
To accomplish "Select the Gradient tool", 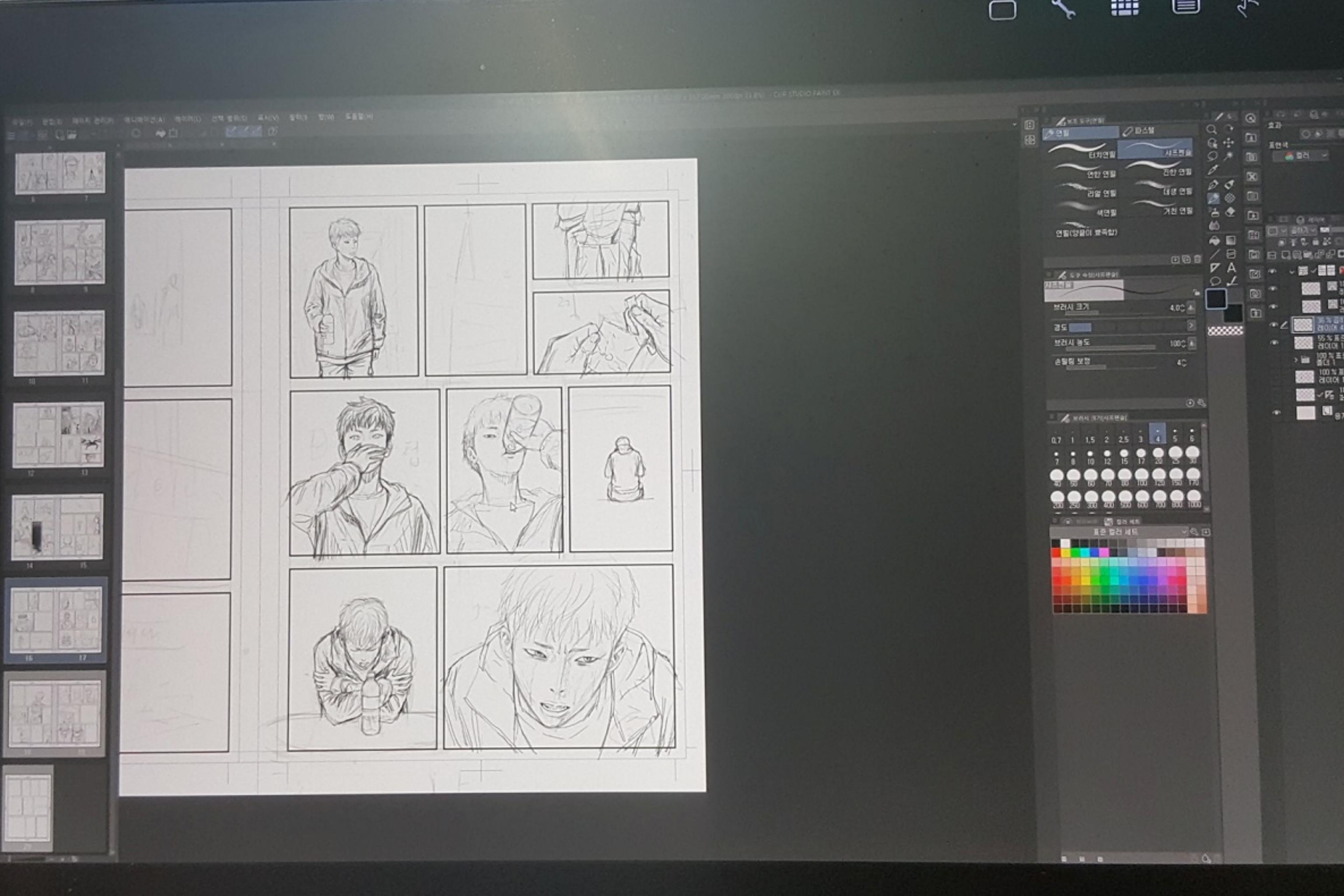I will (x=1232, y=241).
